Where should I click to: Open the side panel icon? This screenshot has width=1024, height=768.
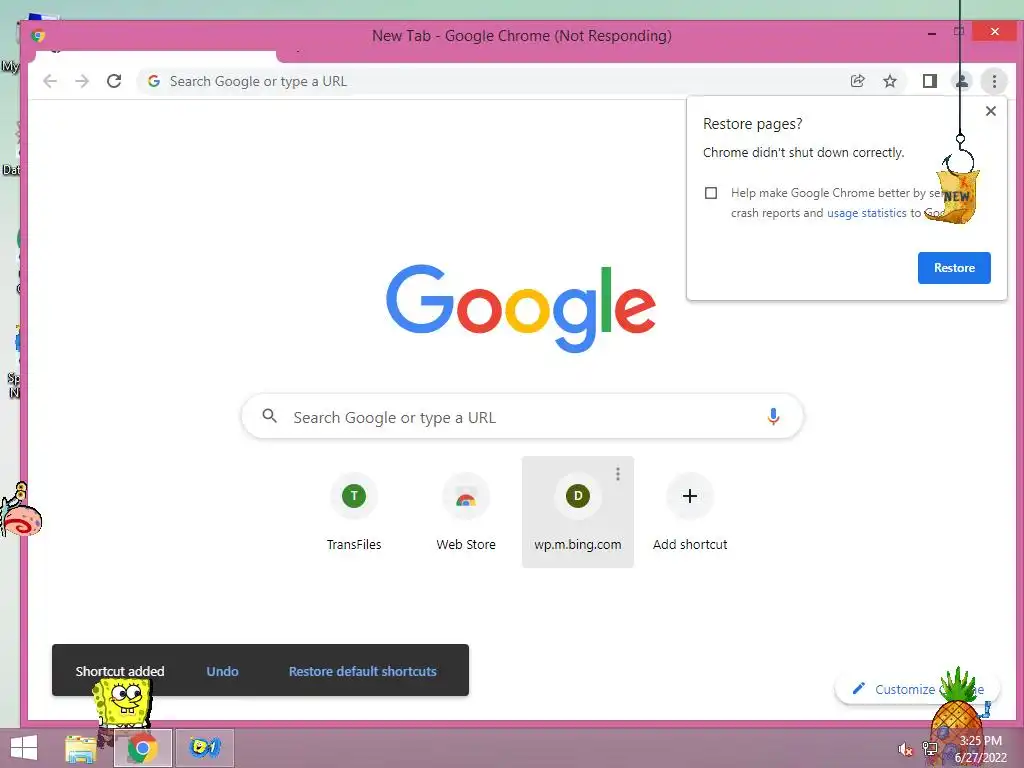click(930, 81)
